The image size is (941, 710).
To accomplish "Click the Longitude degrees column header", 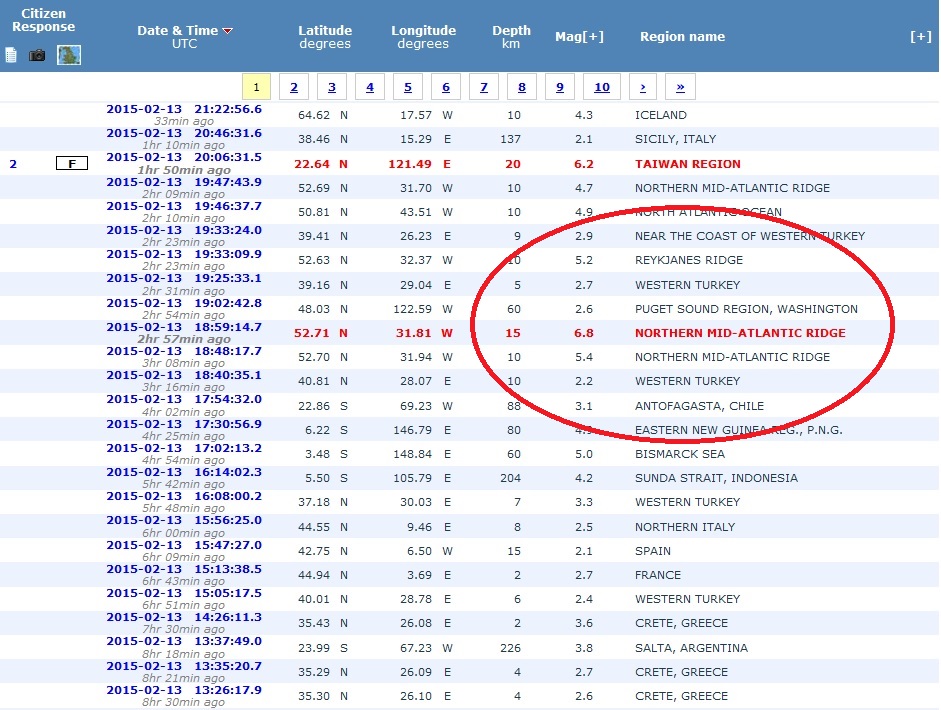I will (423, 37).
